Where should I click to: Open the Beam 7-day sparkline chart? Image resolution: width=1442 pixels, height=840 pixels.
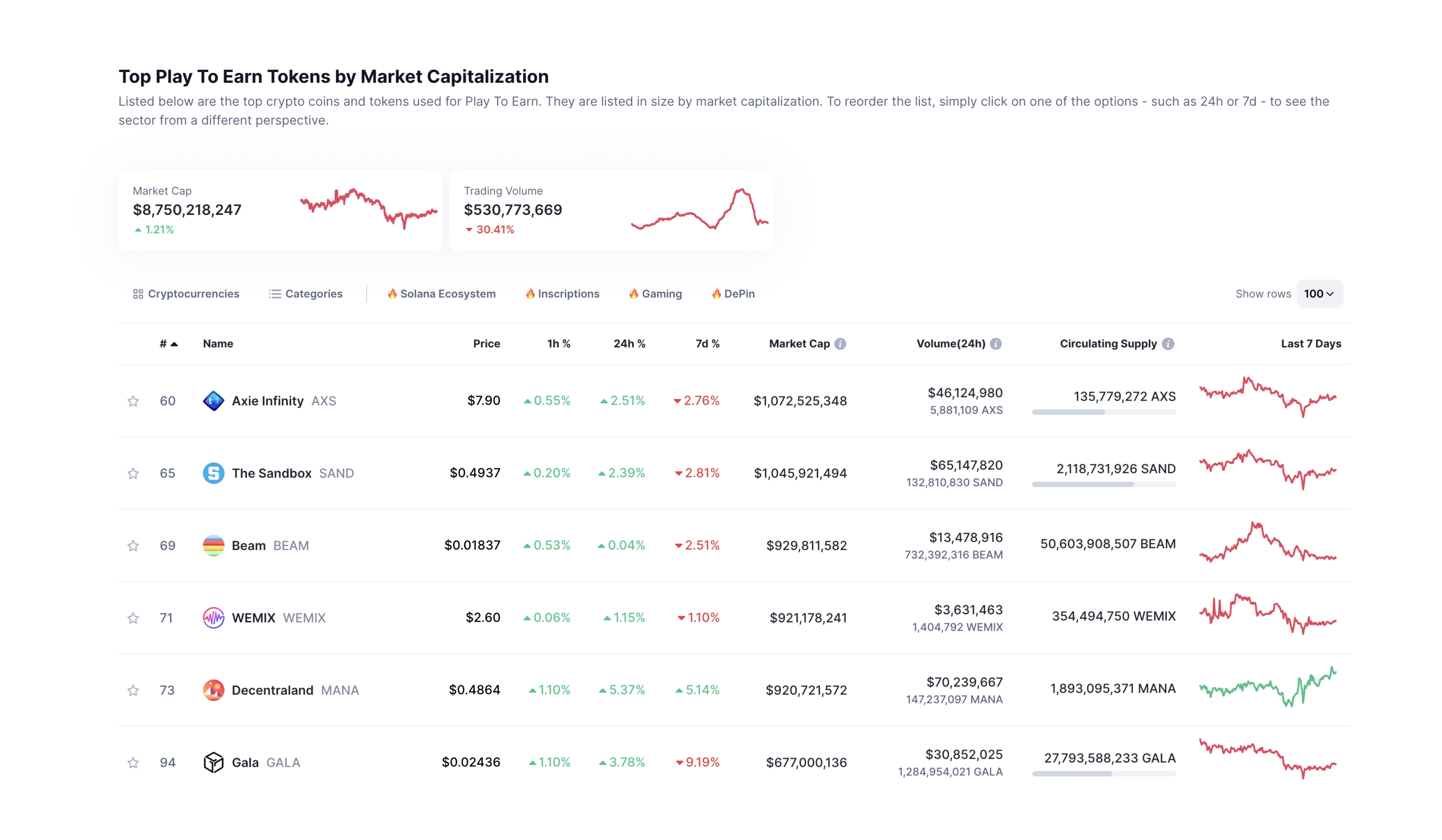[1268, 542]
